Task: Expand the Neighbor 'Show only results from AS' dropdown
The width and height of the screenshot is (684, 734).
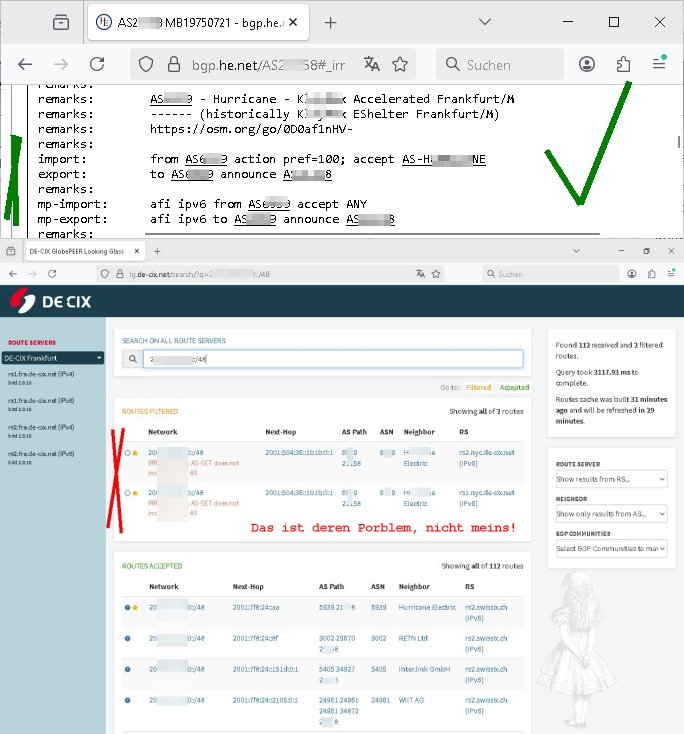Action: [613, 513]
